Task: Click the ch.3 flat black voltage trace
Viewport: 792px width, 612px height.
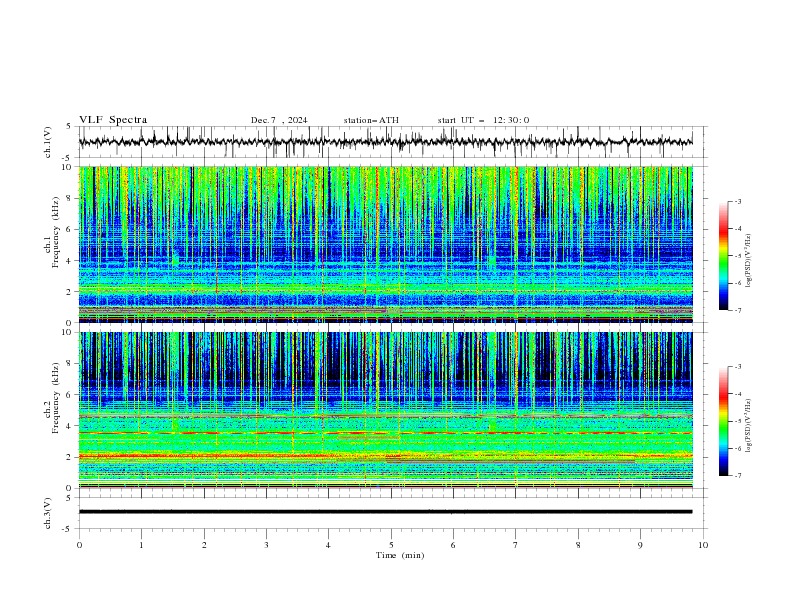Action: coord(385,512)
